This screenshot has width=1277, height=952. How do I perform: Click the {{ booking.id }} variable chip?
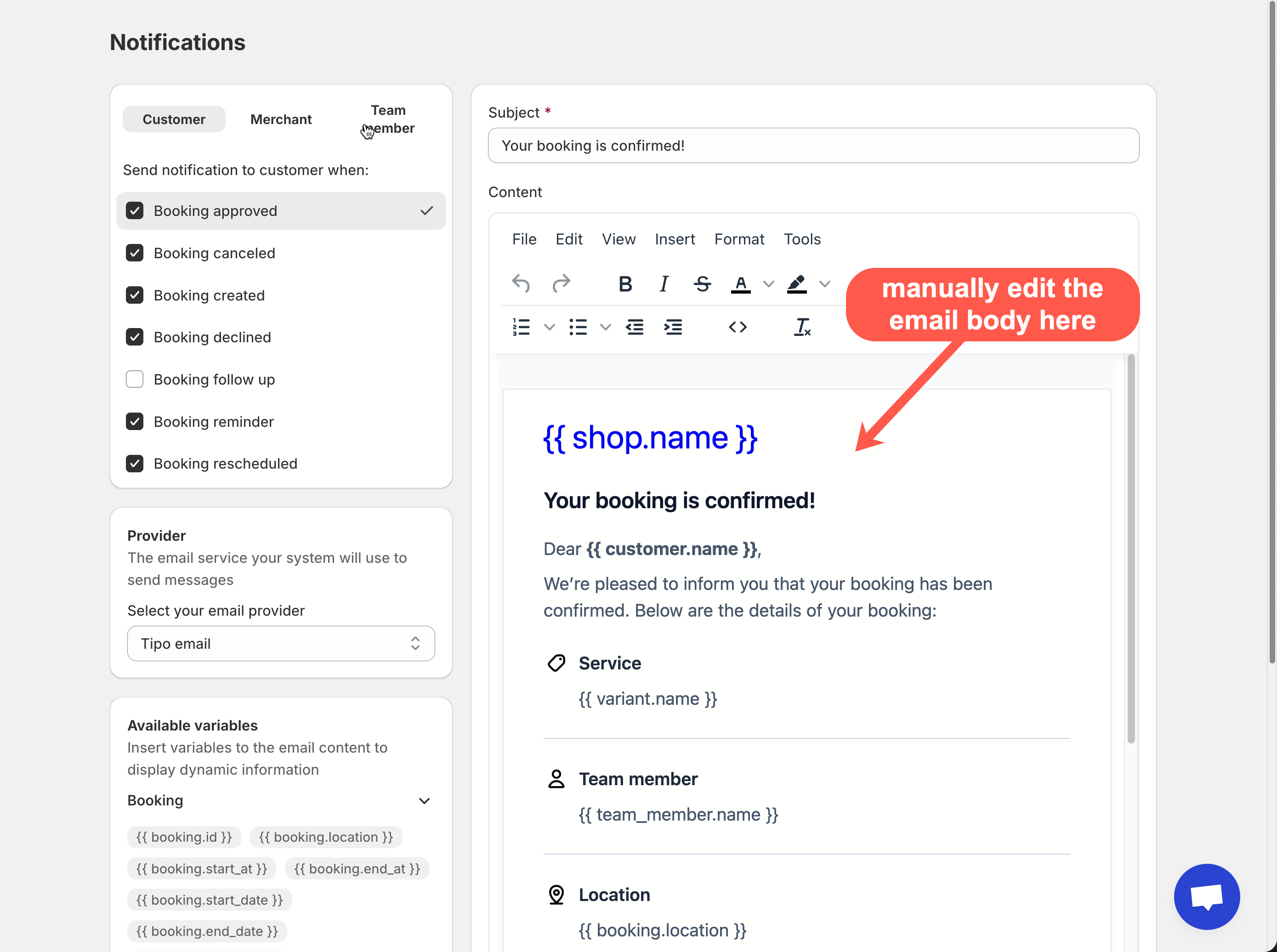184,837
